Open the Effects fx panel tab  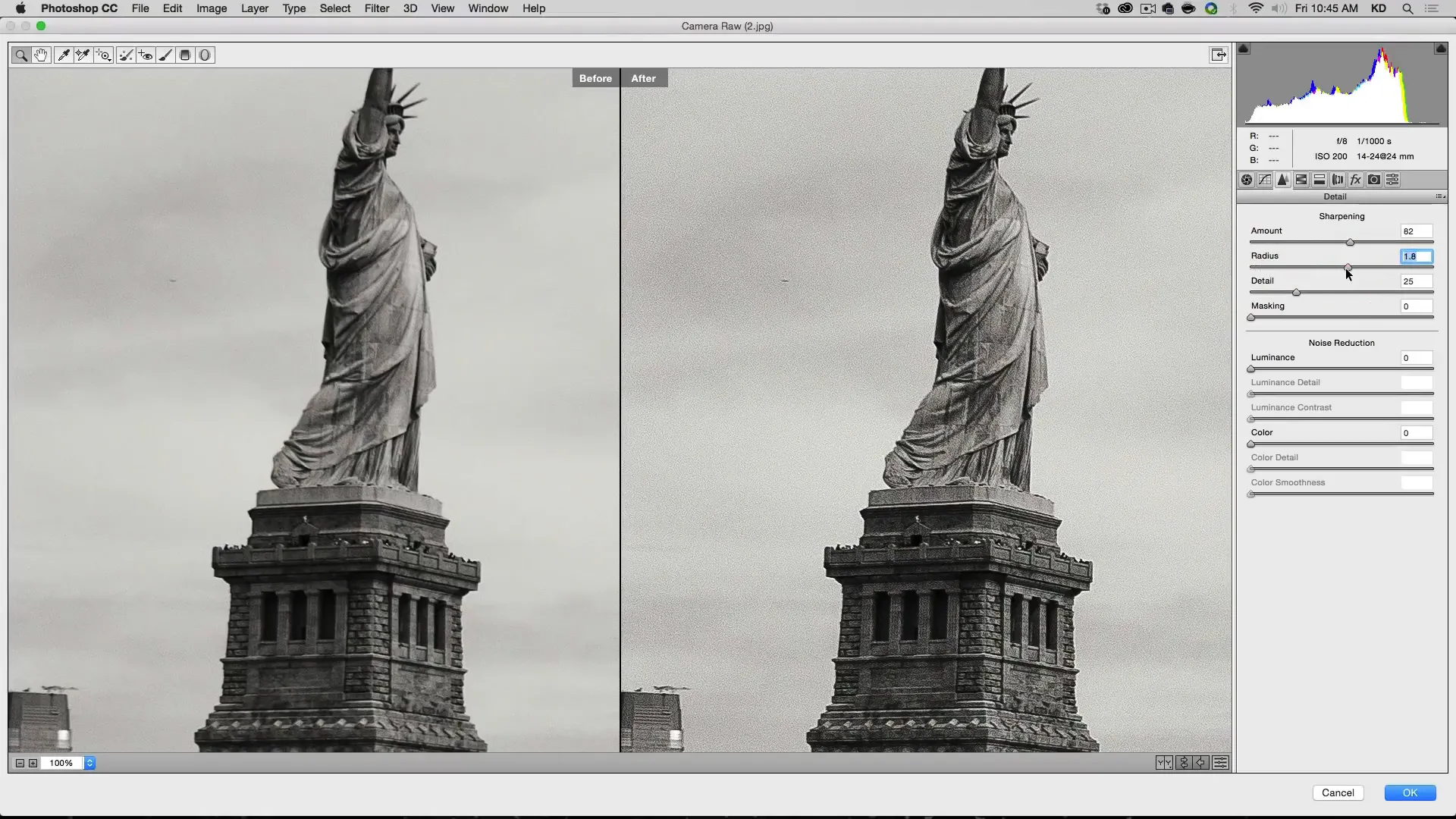coord(1356,180)
